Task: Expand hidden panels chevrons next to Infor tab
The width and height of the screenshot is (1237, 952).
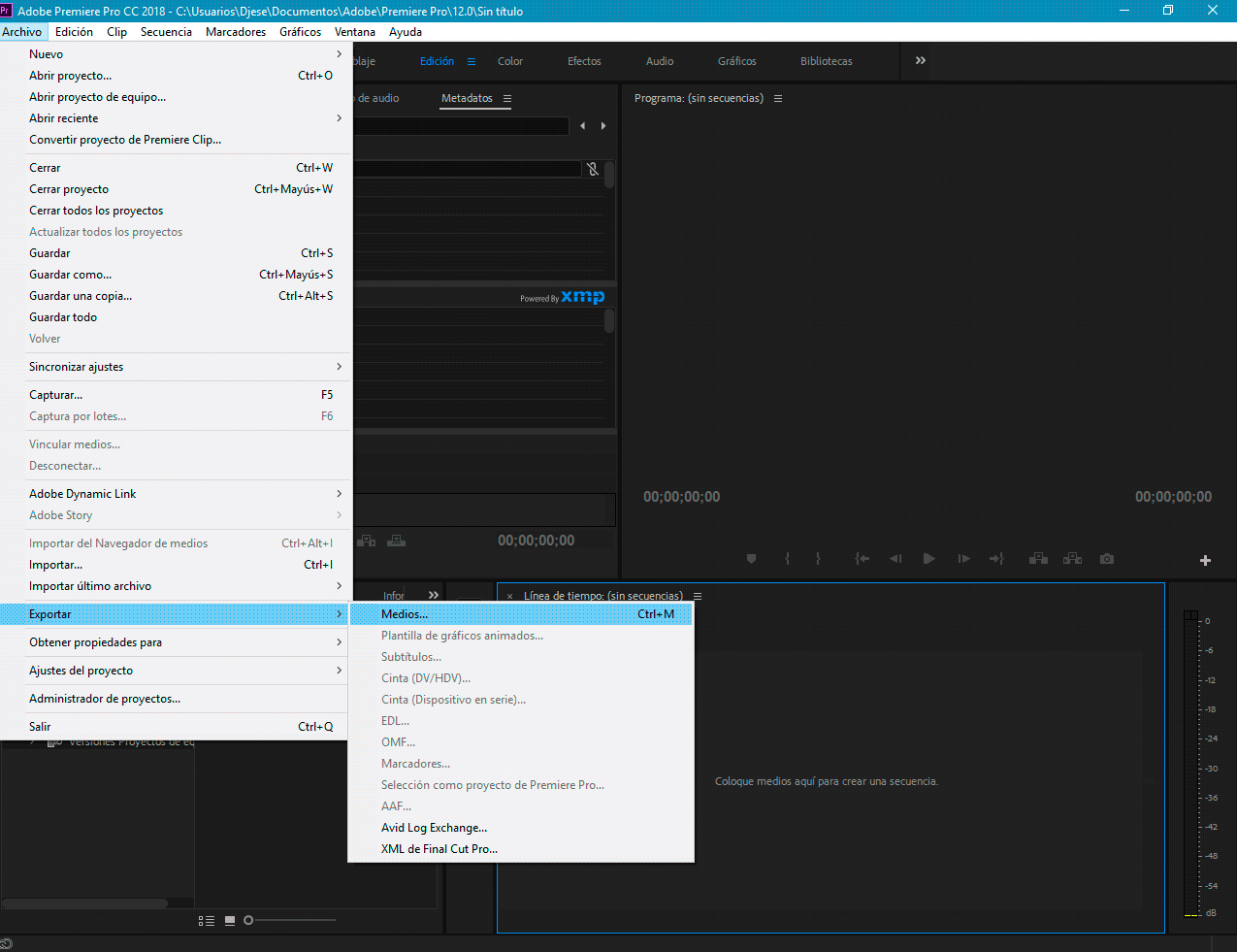Action: pyautogui.click(x=434, y=595)
